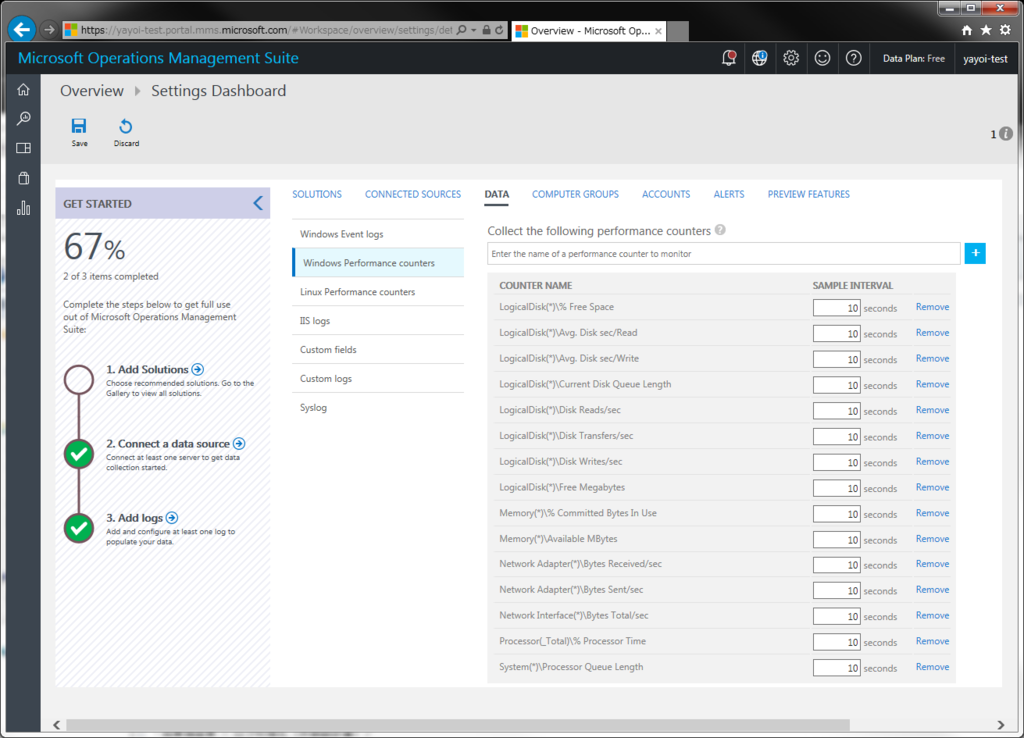
Task: Open the Alerts tab
Action: [729, 194]
